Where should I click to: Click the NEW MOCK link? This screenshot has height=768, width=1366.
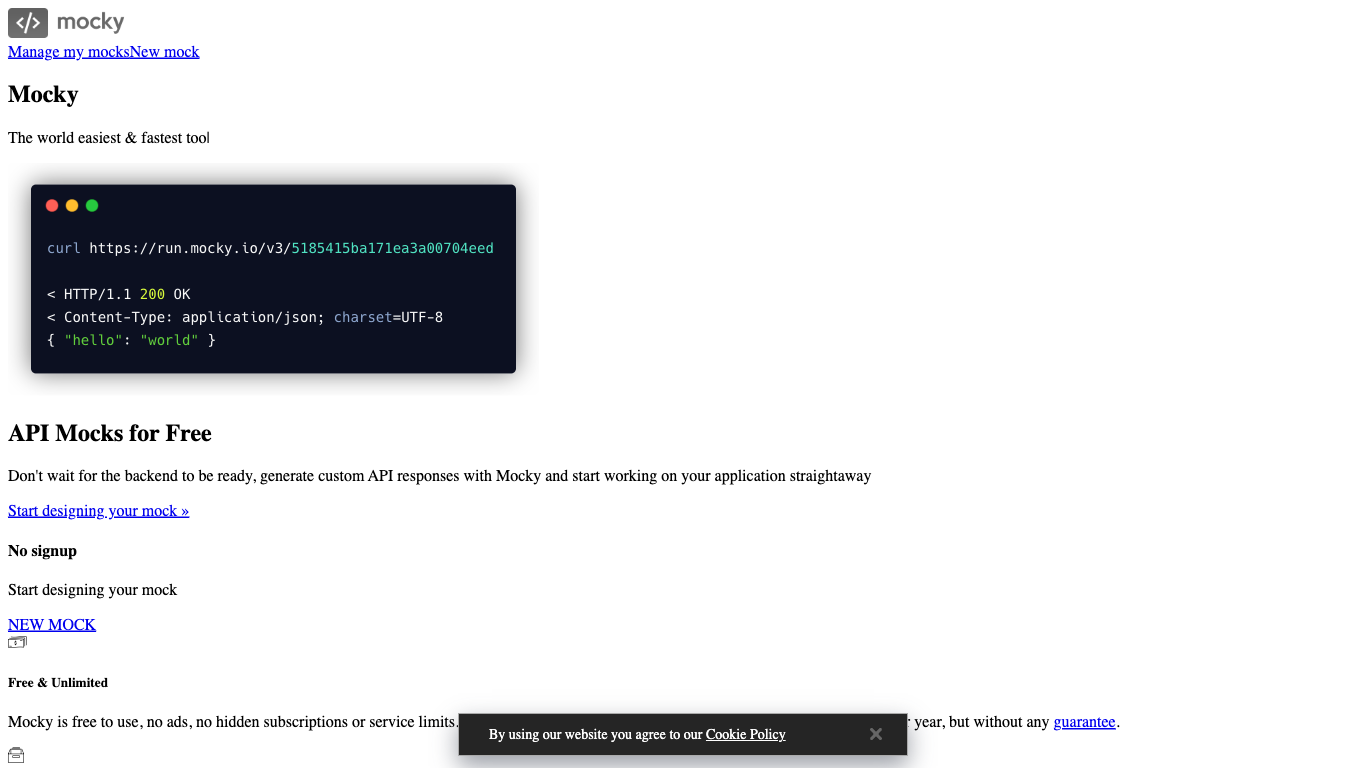[x=52, y=625]
